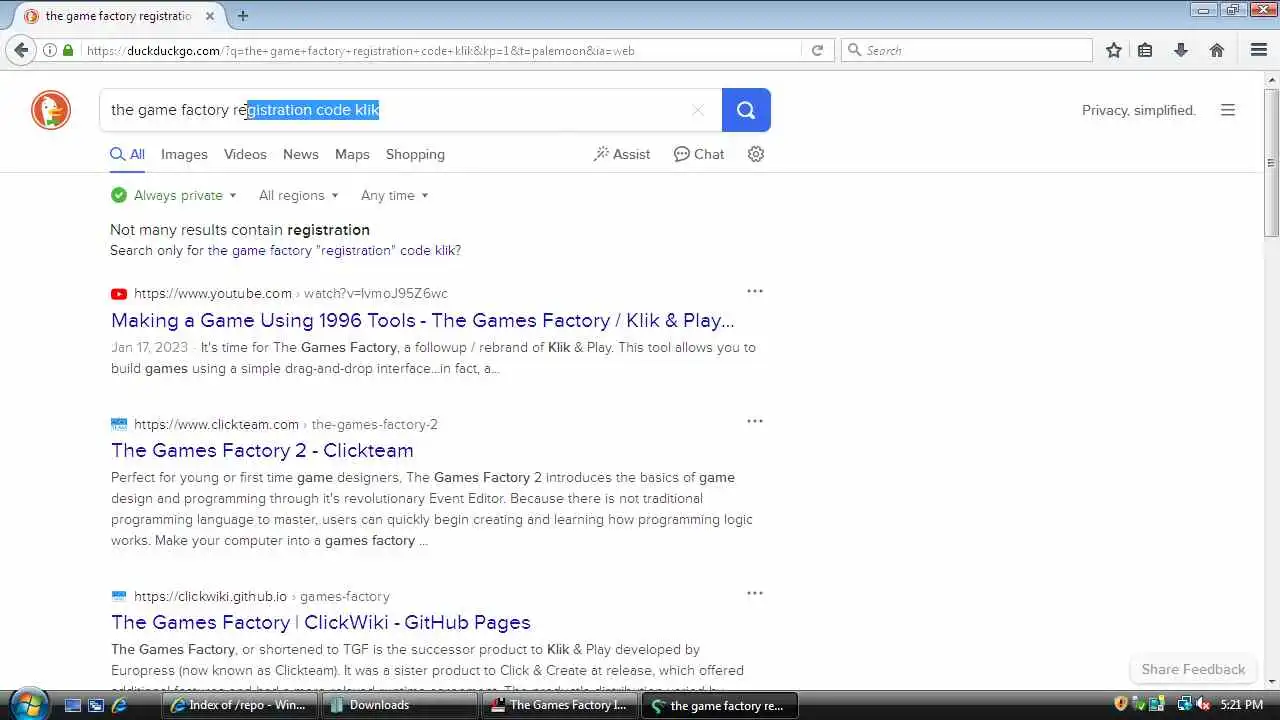Open the Any time filter dropdown
This screenshot has width=1280, height=720.
point(395,195)
